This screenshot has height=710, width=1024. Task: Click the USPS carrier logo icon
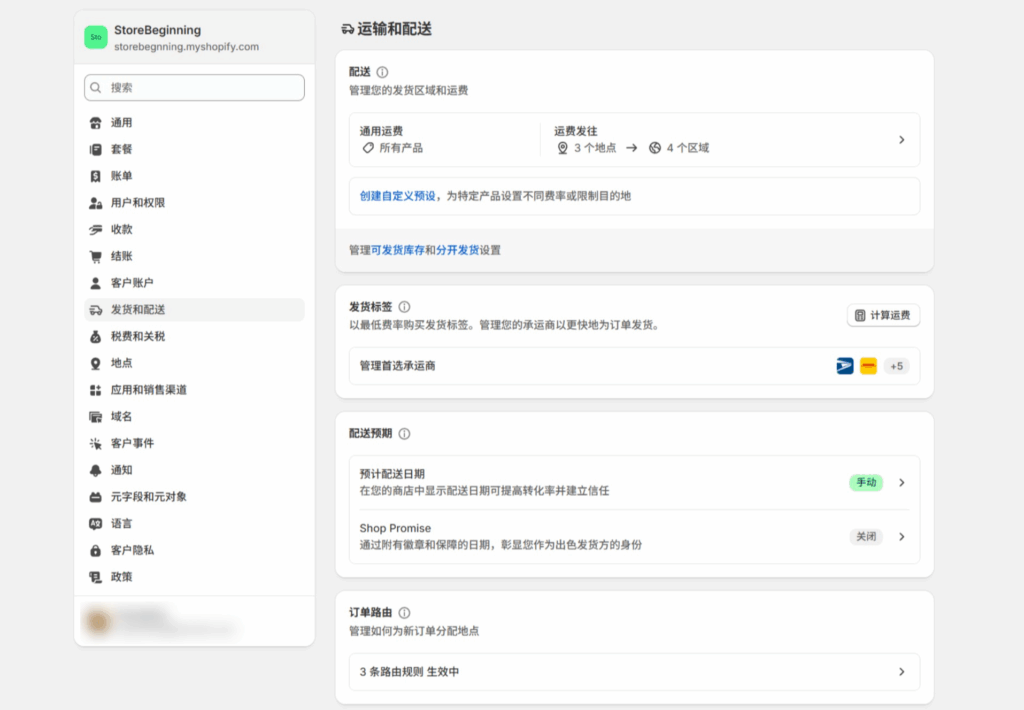[x=845, y=366]
